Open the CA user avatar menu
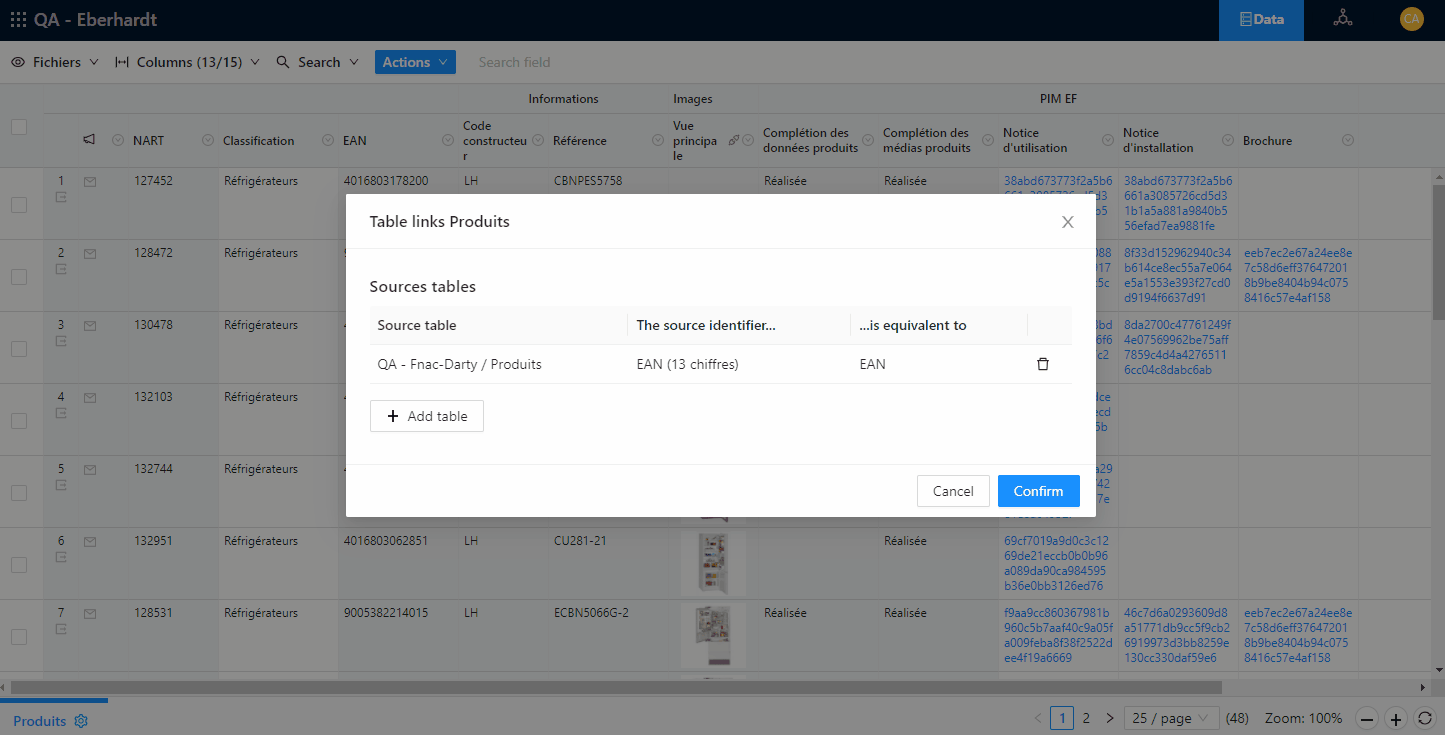 (x=1411, y=19)
